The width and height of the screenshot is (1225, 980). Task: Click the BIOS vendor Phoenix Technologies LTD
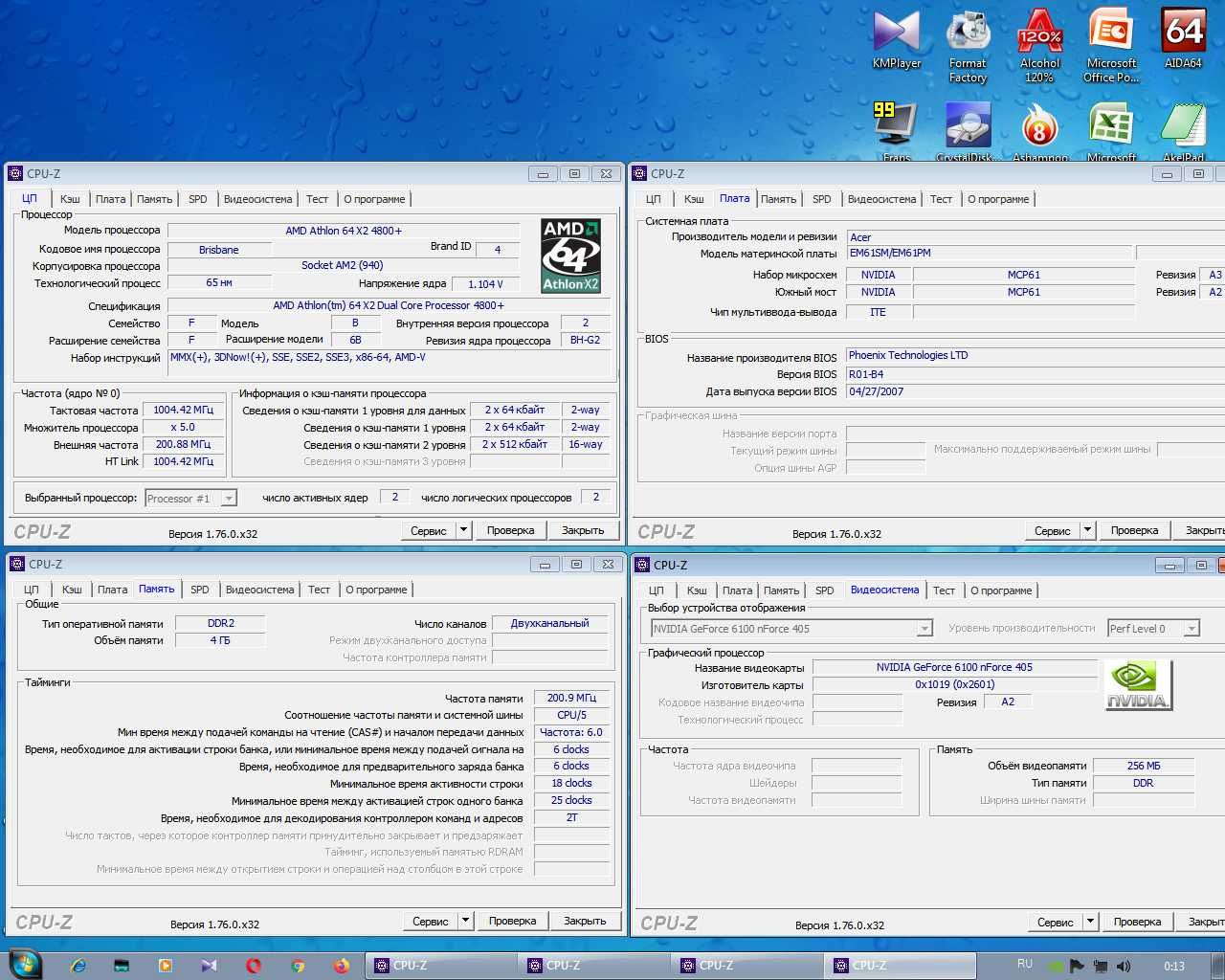tap(1036, 355)
